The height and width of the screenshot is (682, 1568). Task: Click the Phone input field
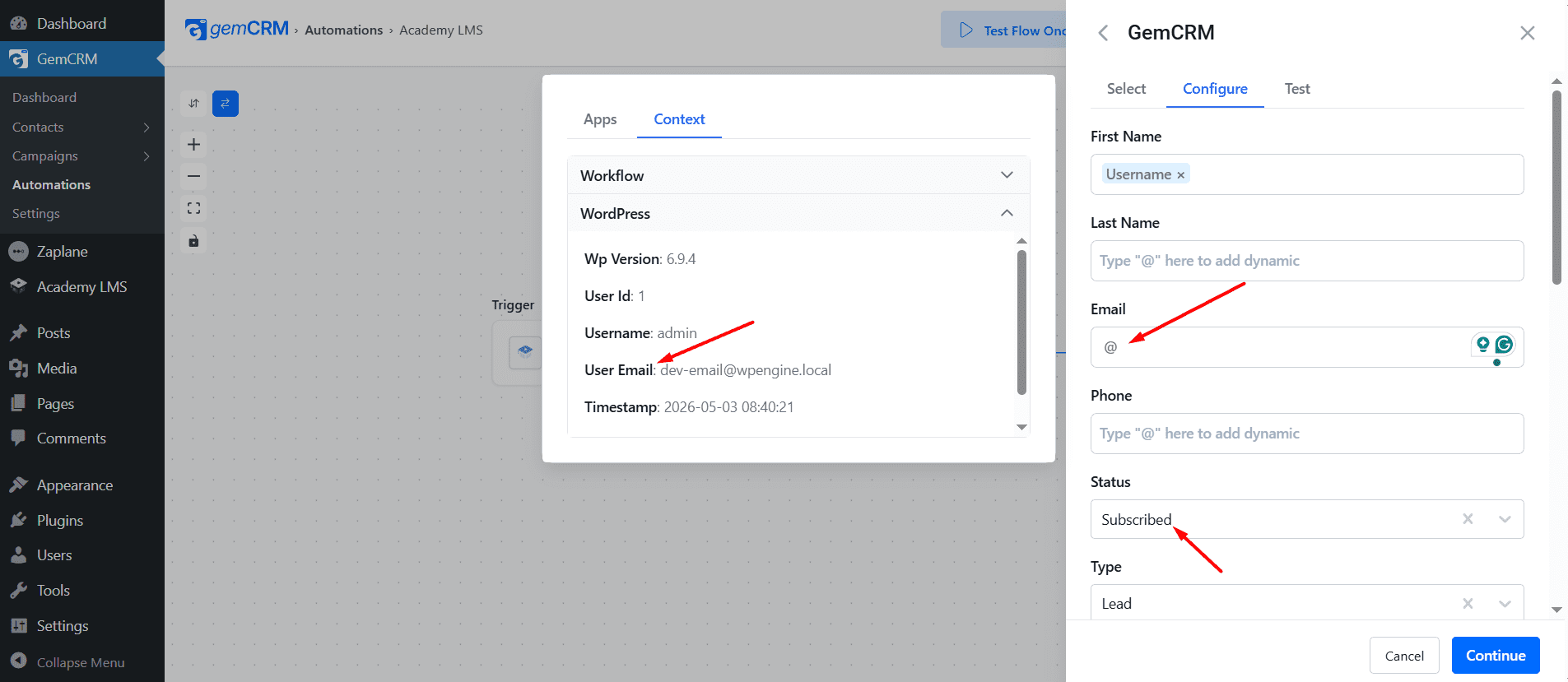click(1307, 434)
